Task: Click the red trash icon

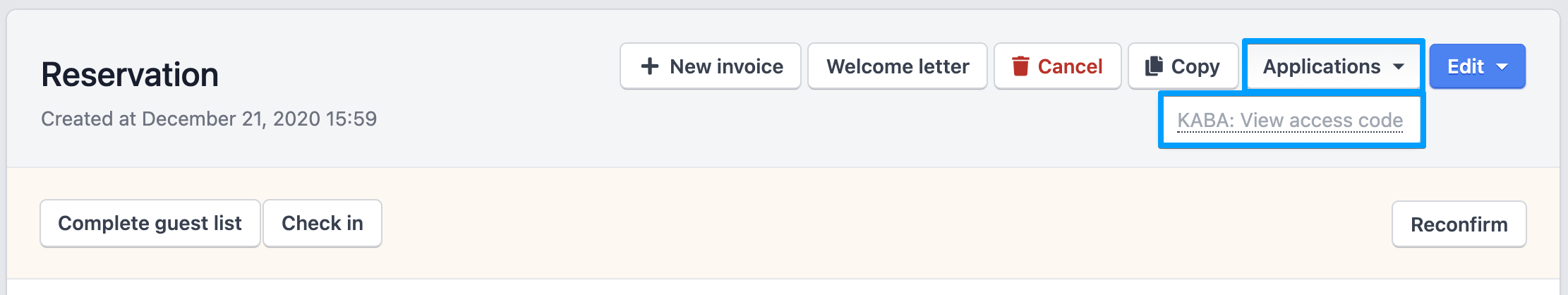Action: coord(1020,66)
